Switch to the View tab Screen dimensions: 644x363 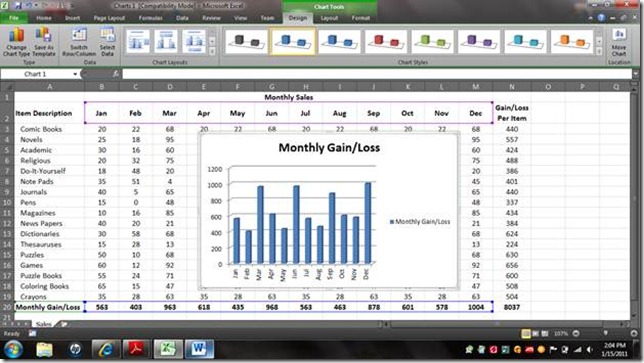[240, 18]
